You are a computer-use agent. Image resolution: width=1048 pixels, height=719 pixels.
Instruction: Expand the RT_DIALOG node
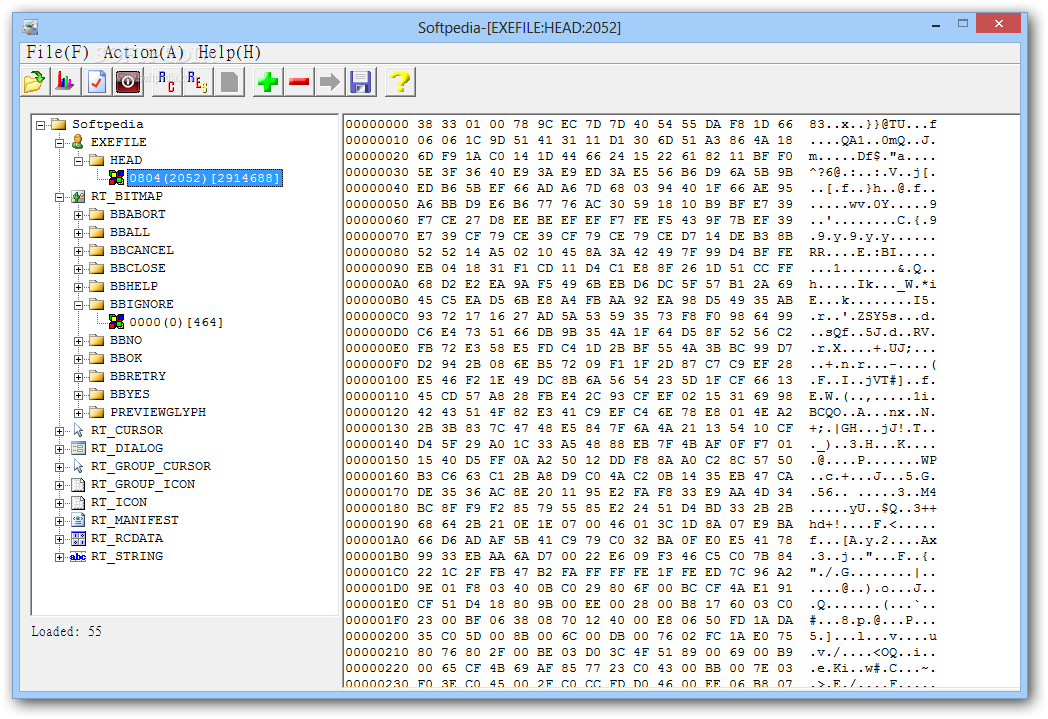(x=59, y=449)
